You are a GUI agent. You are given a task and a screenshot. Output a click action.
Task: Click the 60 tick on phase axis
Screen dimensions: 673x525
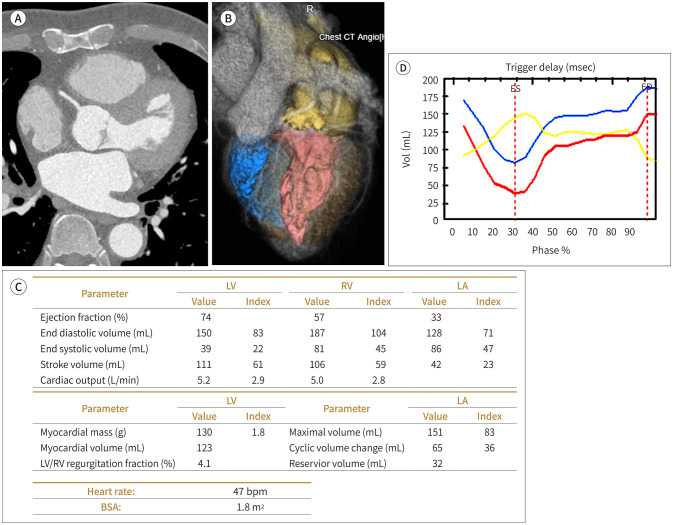pos(572,232)
